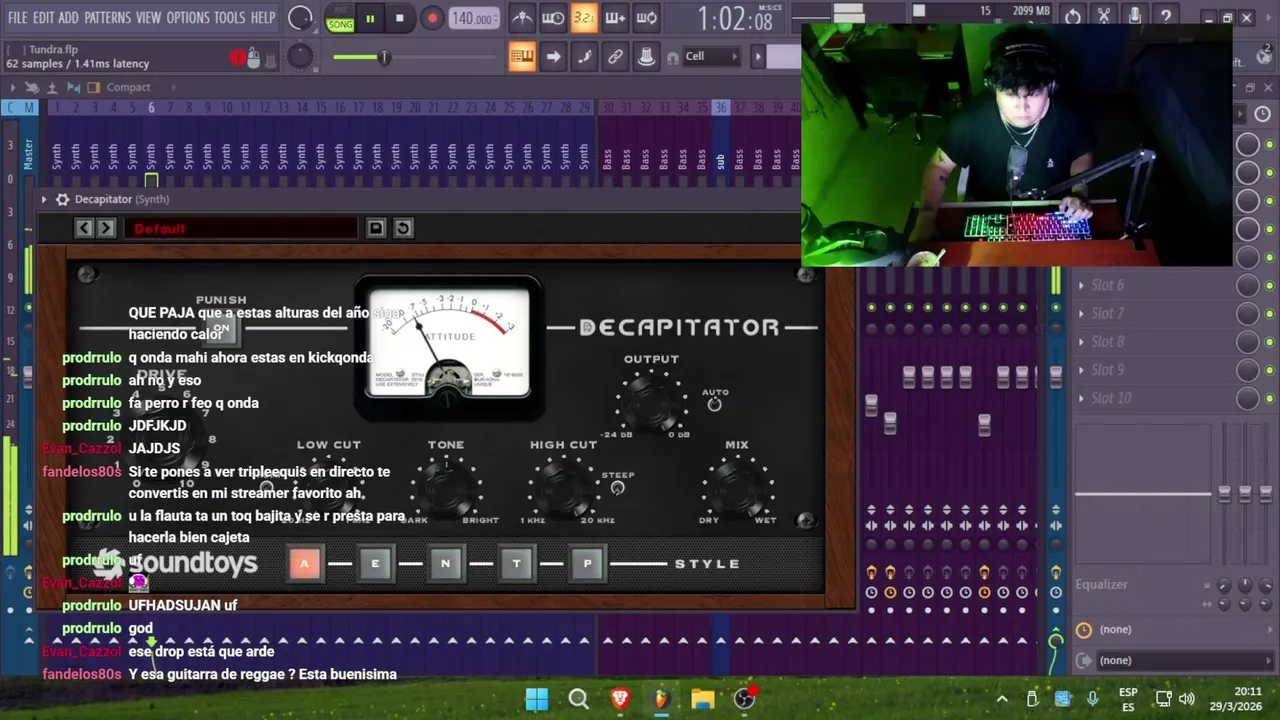
Task: Open Windows taskbar search
Action: pos(578,699)
